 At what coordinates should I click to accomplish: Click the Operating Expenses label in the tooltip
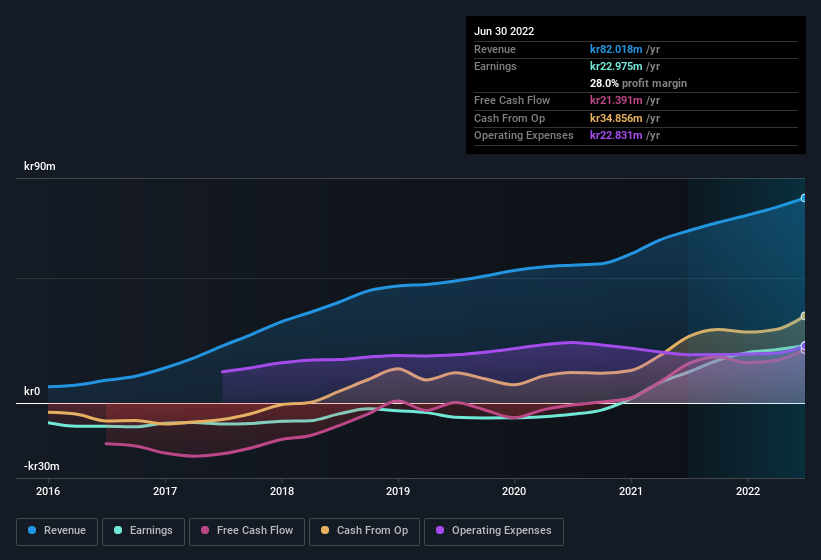coord(524,135)
